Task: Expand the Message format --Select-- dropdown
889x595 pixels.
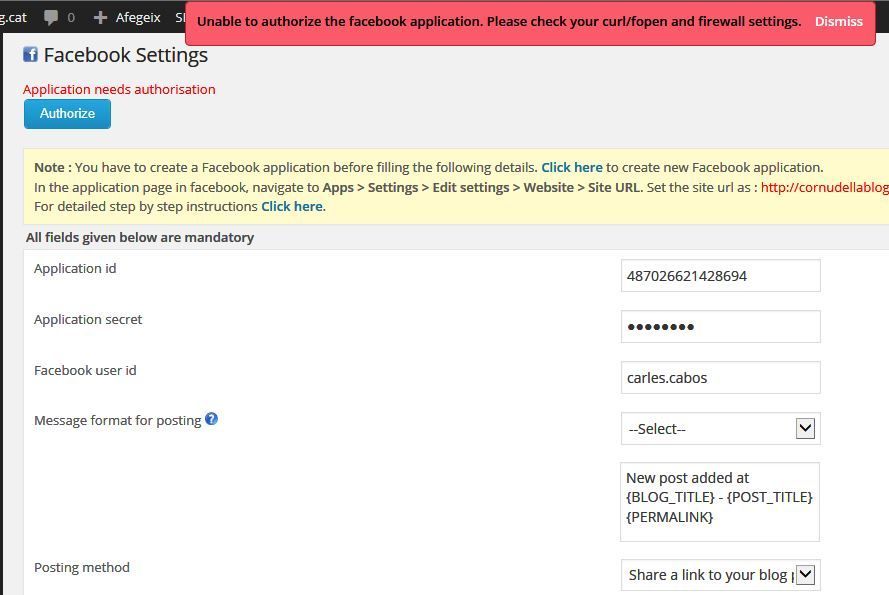Action: [721, 429]
